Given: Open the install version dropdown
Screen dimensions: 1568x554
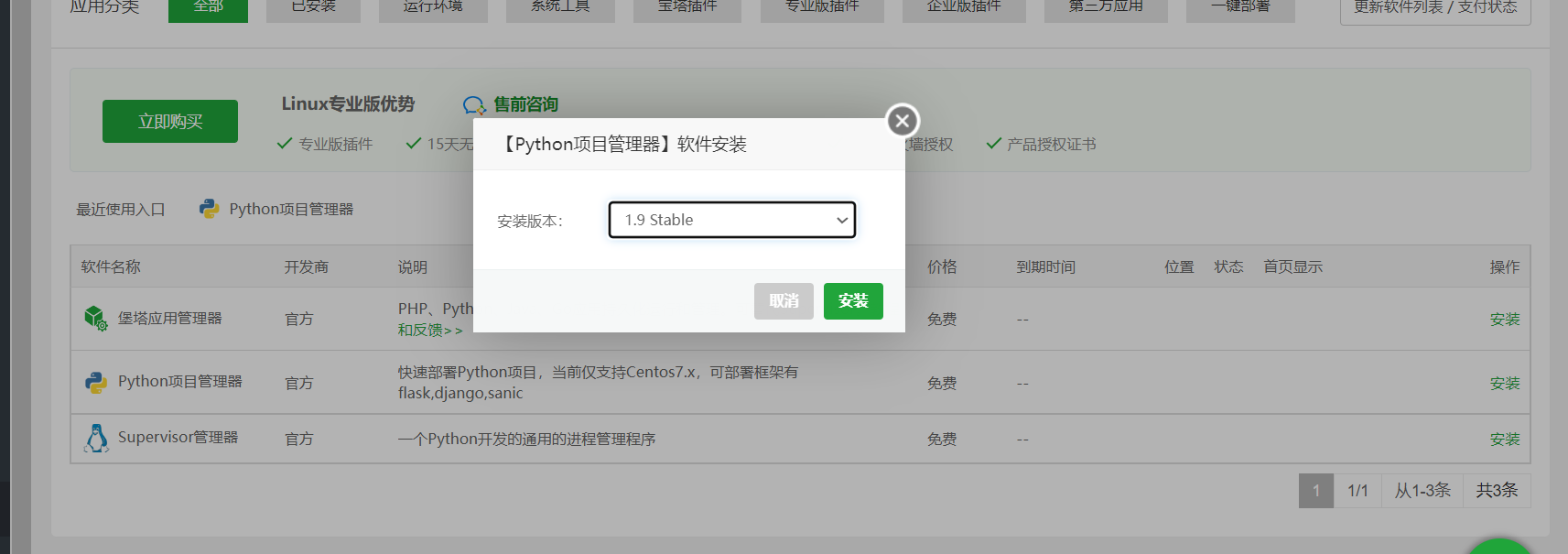Looking at the screenshot, I should [732, 220].
